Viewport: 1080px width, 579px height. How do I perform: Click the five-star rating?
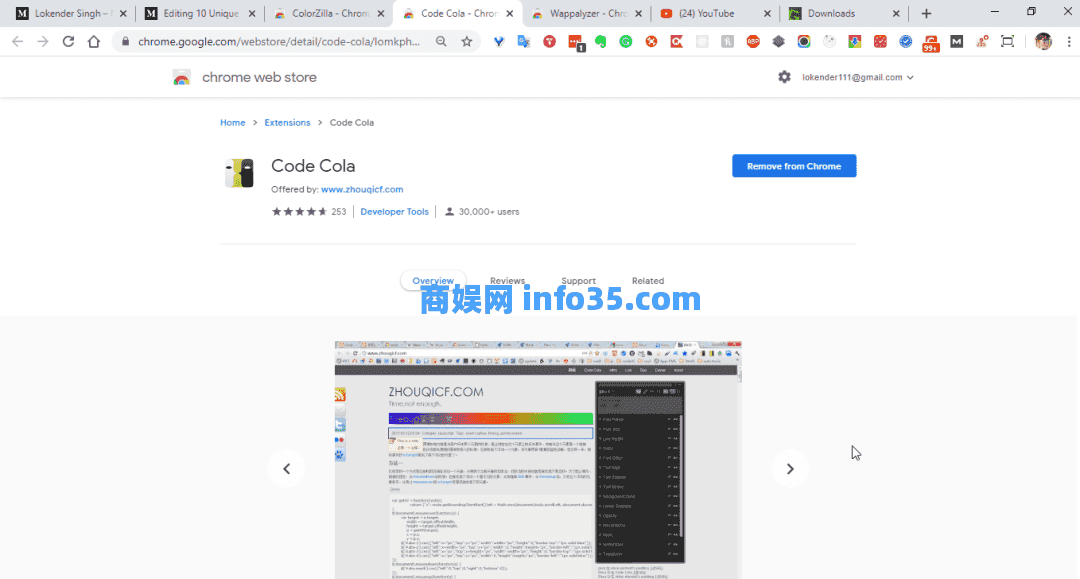click(x=299, y=212)
